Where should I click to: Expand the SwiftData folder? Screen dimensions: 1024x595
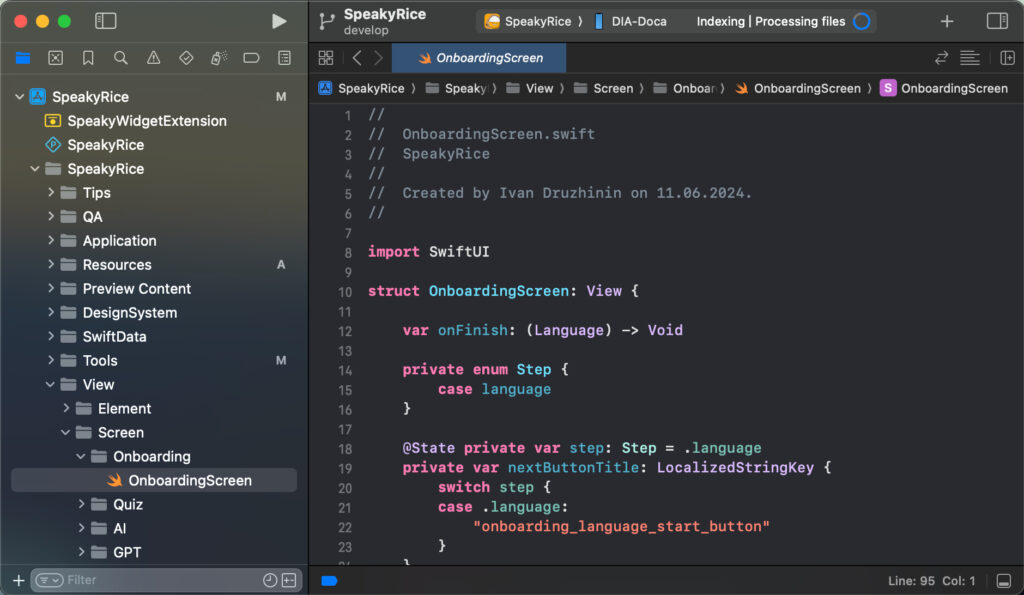50,336
